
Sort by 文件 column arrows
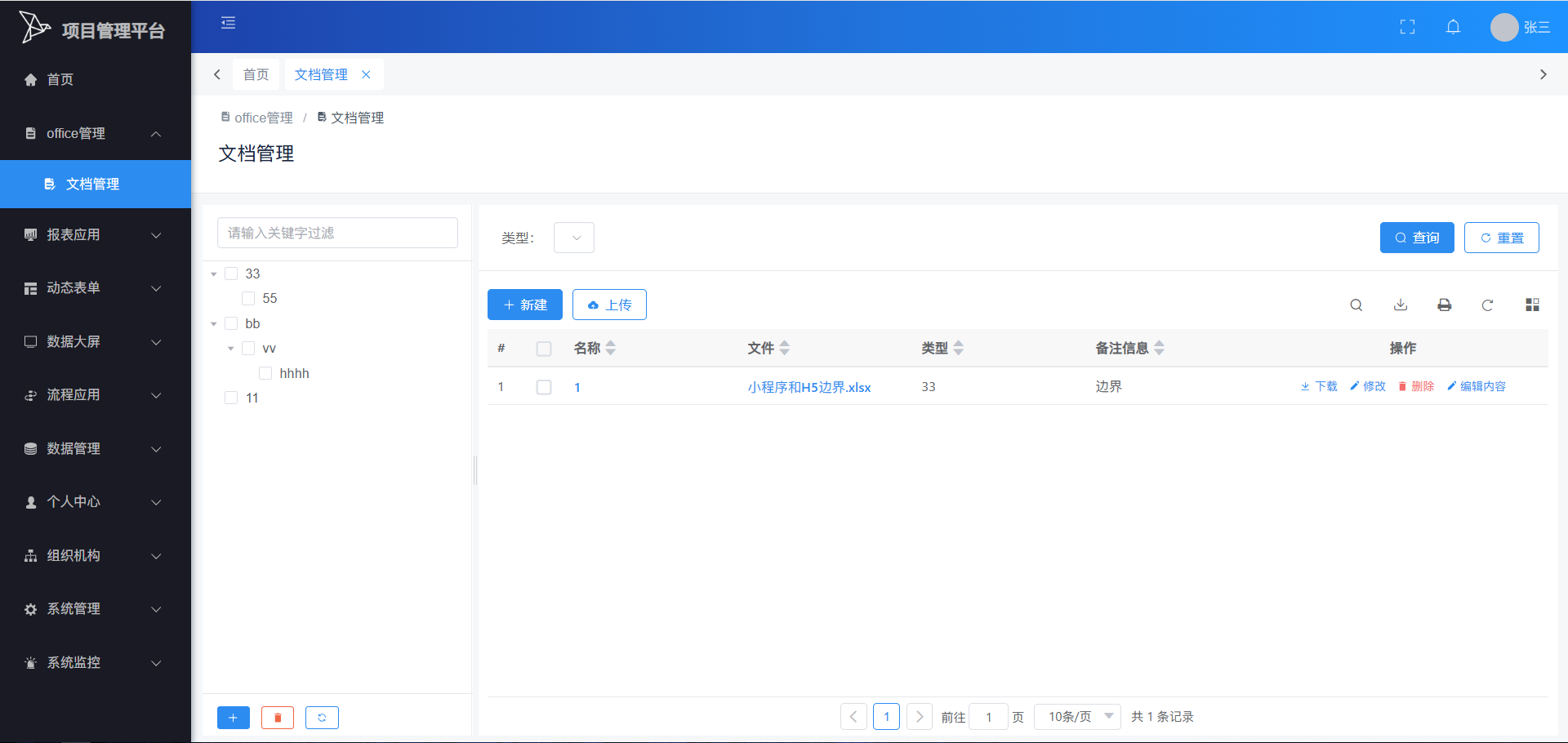pos(785,348)
